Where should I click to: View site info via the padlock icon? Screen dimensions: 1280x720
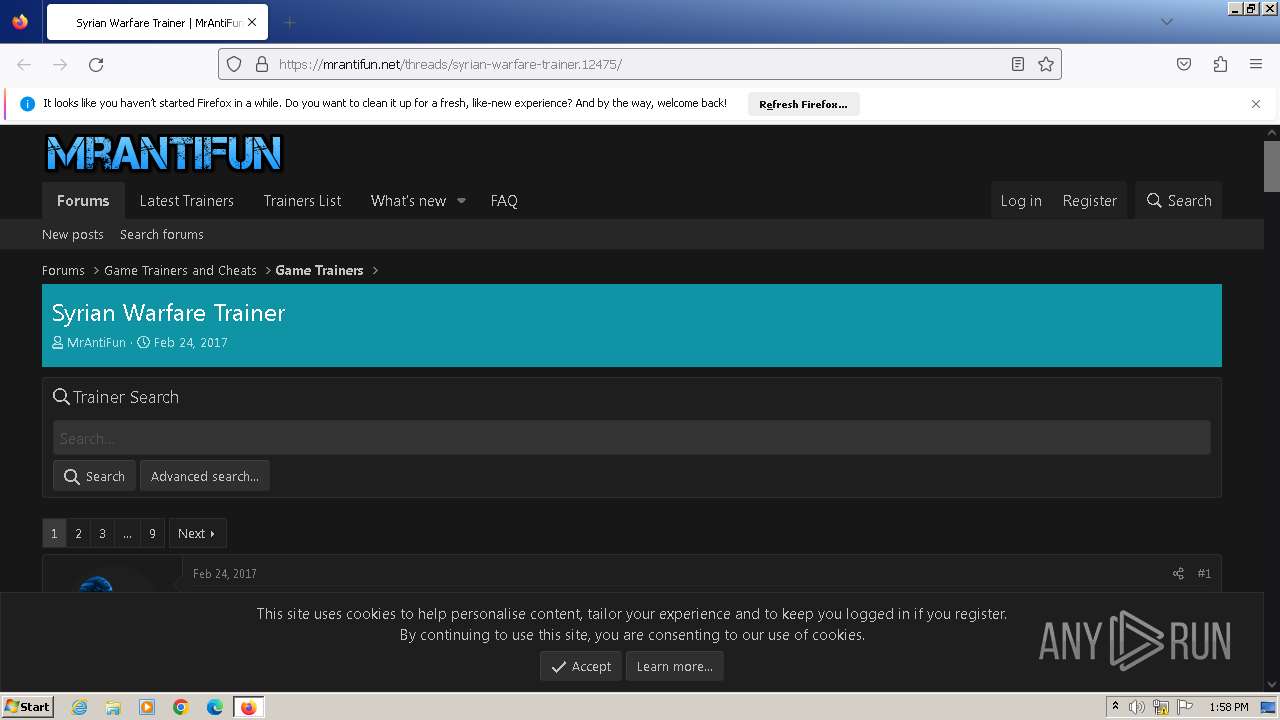click(262, 64)
